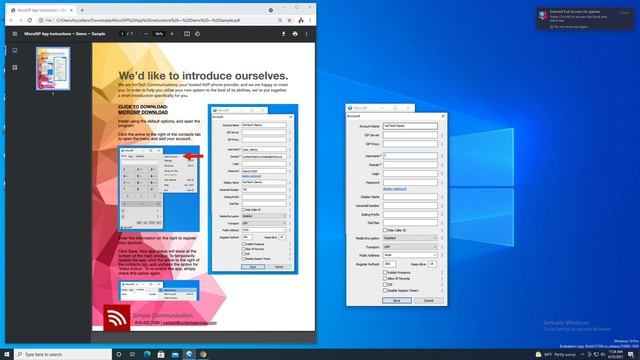
Task: Click the display password link
Action: (x=395, y=189)
